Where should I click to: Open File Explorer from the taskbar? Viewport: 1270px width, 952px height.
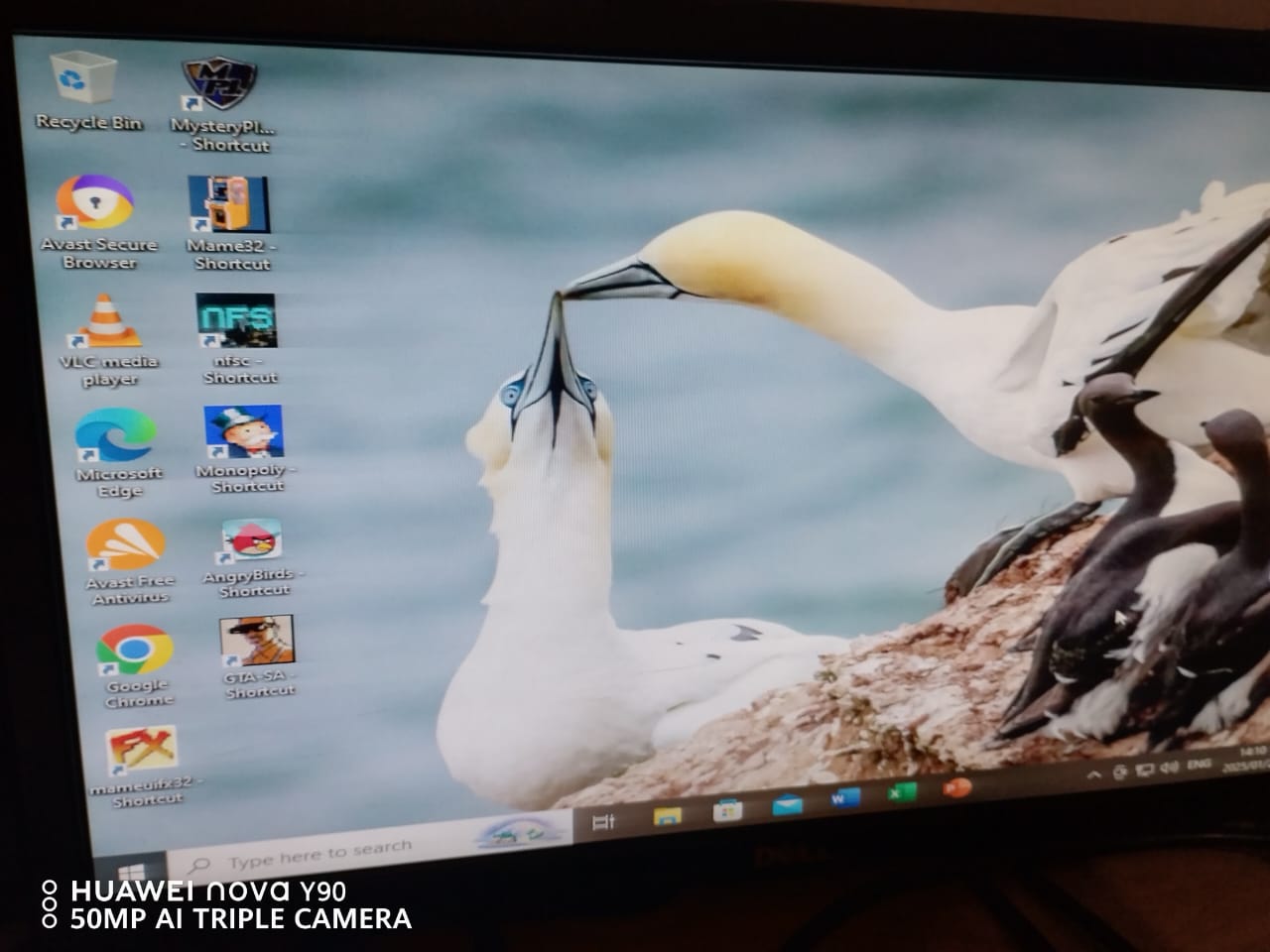[668, 816]
